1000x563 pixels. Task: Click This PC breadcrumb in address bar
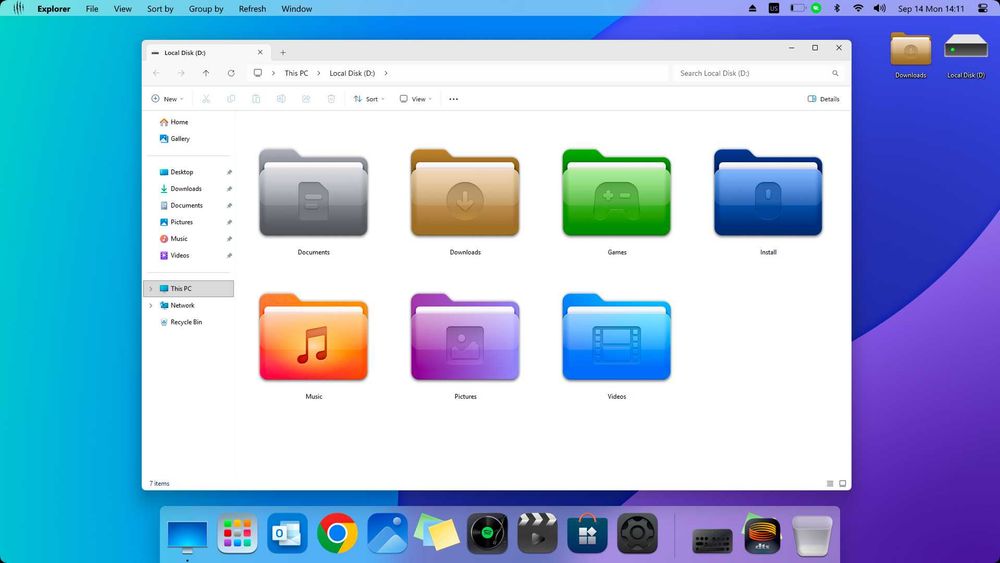[x=296, y=73]
